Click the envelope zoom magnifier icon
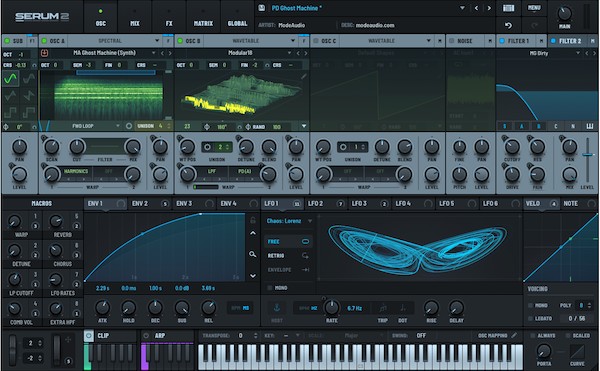Image resolution: width=600 pixels, height=371 pixels. [253, 254]
